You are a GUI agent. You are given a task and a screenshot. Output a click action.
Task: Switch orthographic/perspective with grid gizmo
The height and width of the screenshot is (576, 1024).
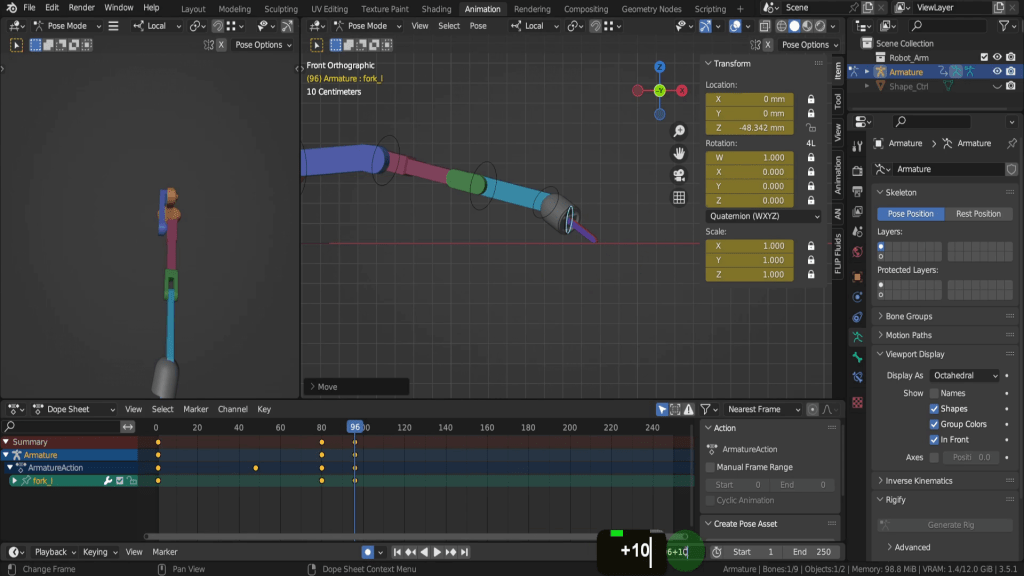tap(679, 197)
